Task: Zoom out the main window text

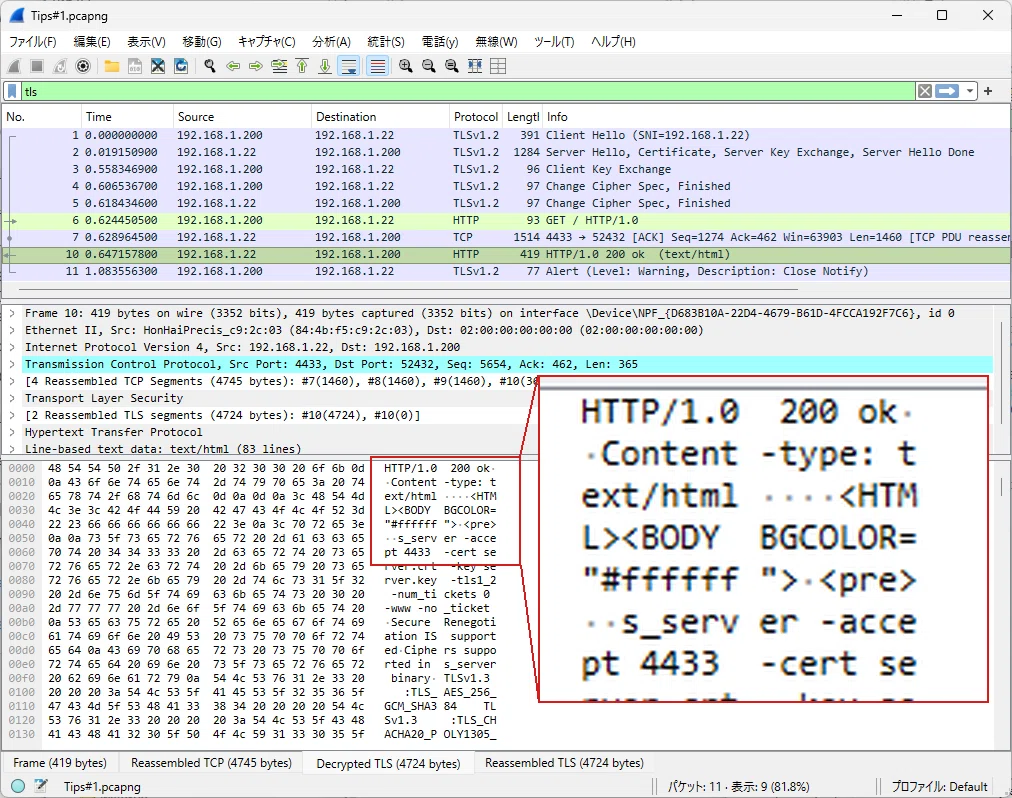Action: pyautogui.click(x=429, y=66)
